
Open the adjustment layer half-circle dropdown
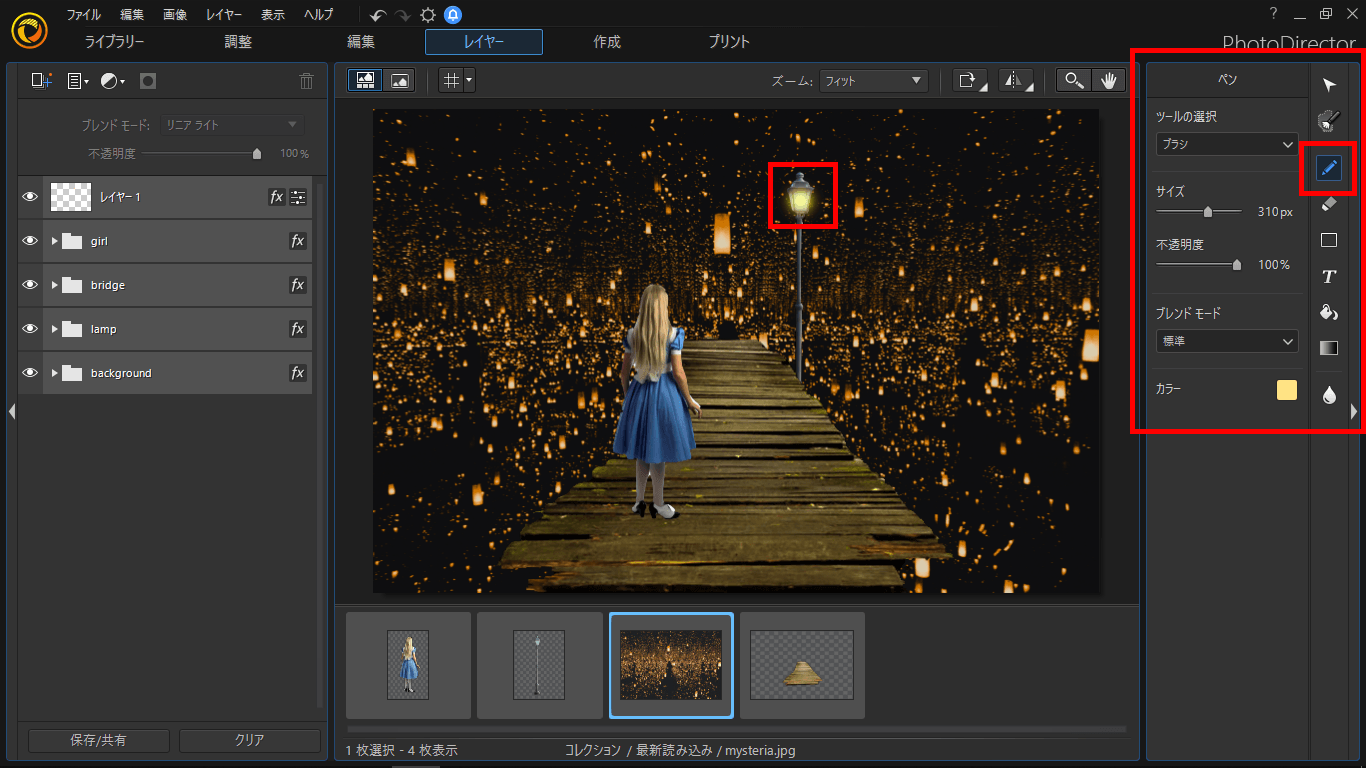[112, 81]
